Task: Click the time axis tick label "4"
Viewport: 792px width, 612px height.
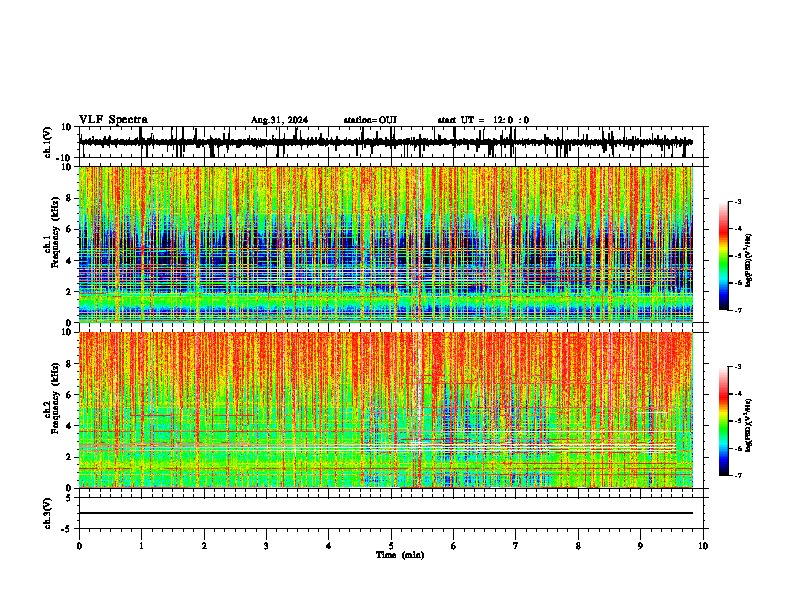Action: (x=329, y=546)
